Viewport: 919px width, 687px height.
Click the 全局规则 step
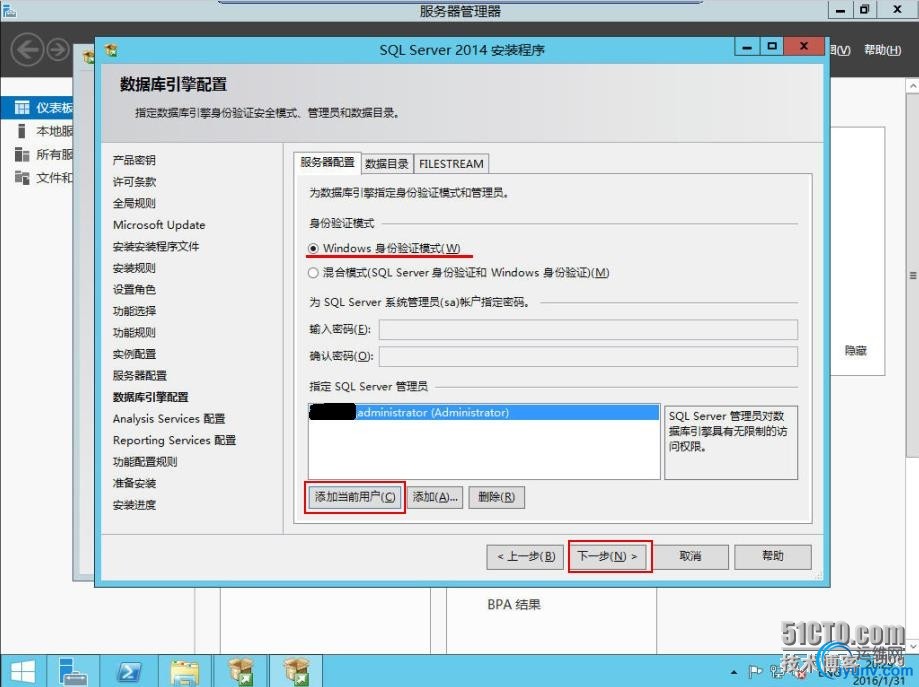pos(134,203)
